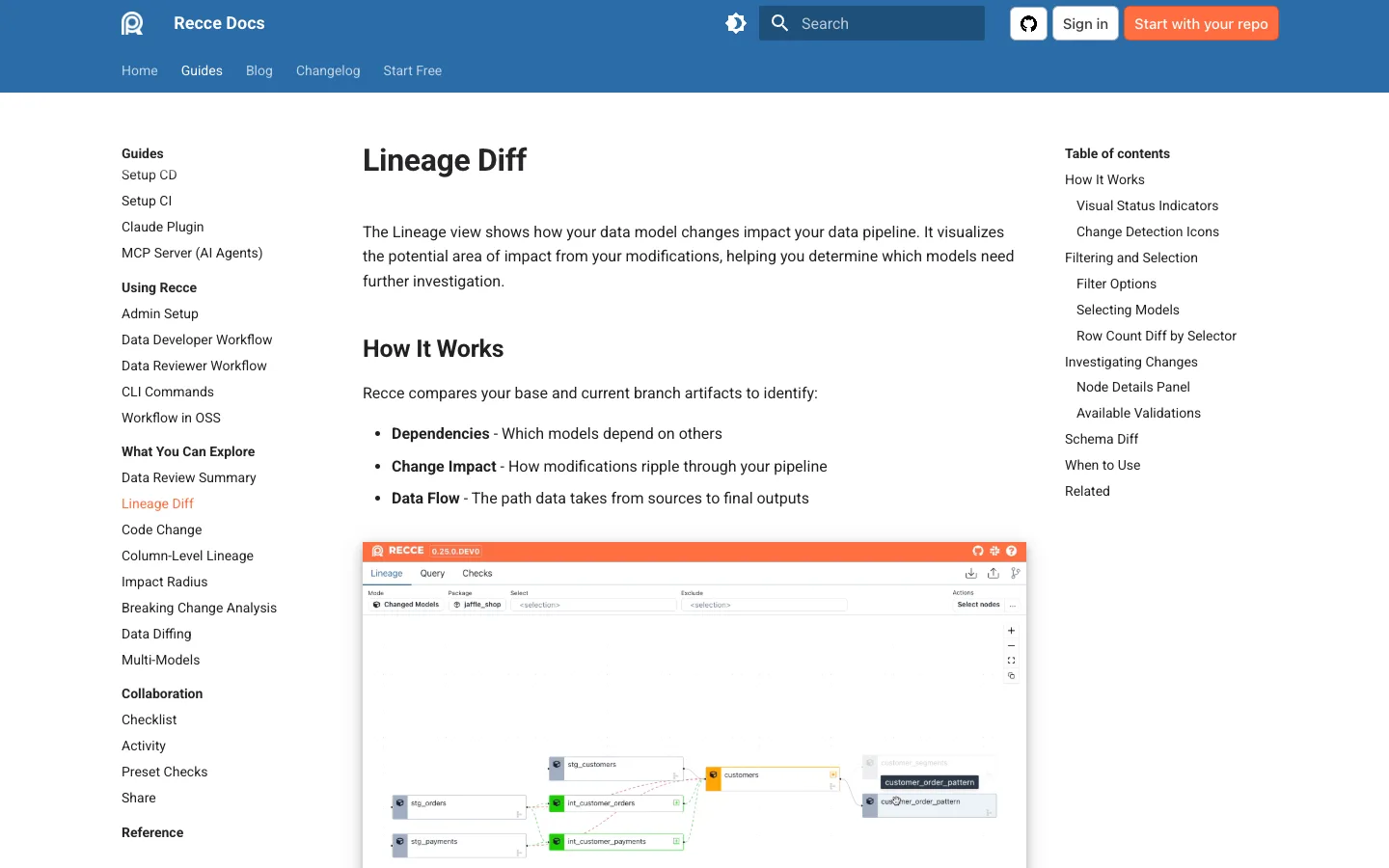
Task: Click Start with your repo button
Action: tap(1201, 23)
